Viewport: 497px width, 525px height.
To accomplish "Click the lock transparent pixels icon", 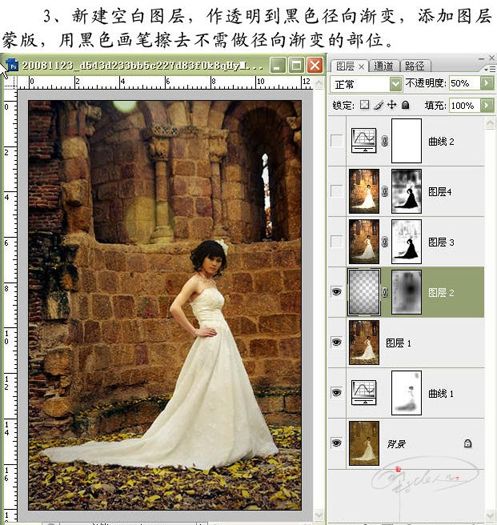I will (x=365, y=105).
